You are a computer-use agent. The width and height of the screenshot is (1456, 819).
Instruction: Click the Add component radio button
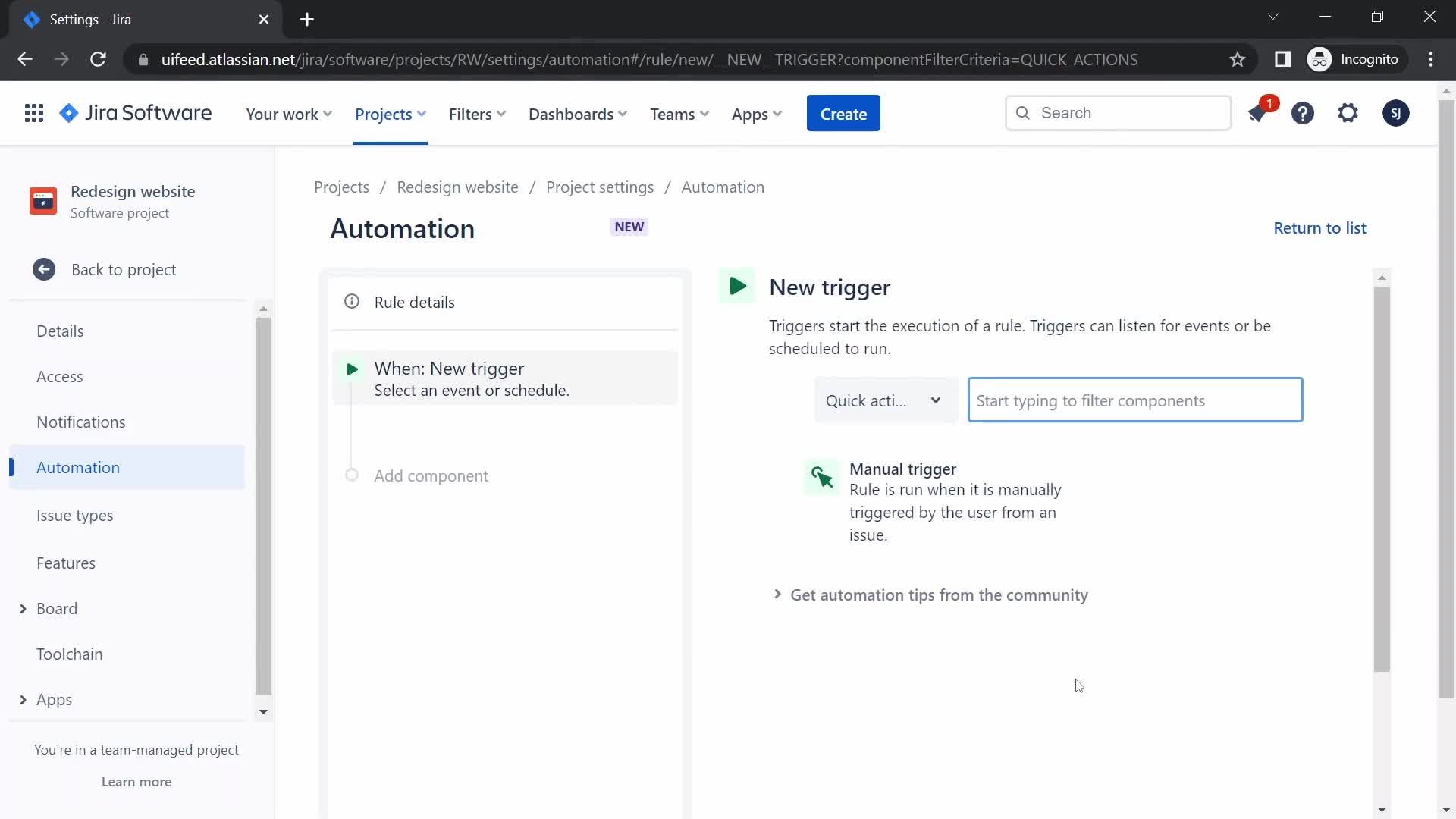[352, 475]
